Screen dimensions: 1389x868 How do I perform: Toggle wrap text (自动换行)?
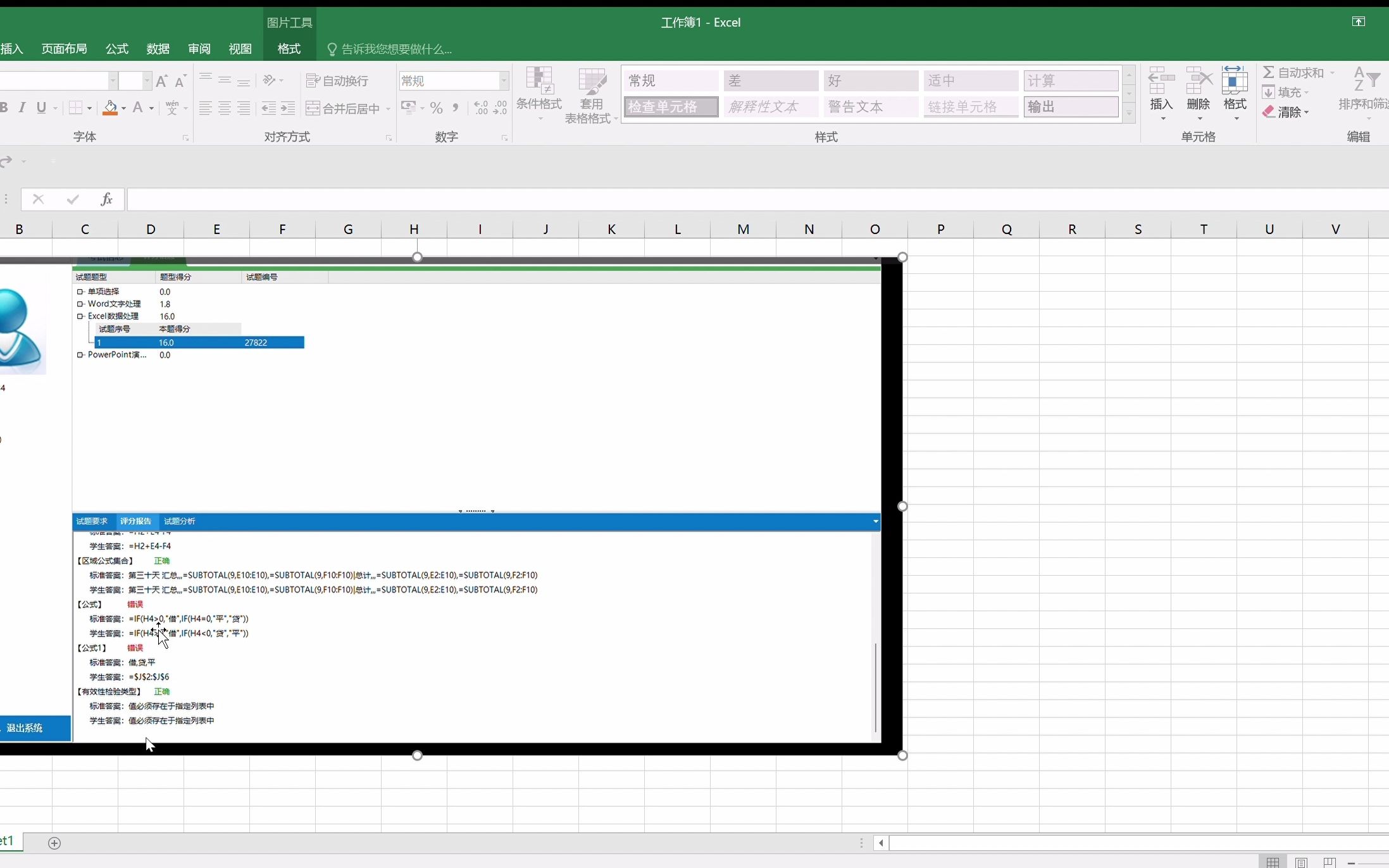tap(337, 81)
